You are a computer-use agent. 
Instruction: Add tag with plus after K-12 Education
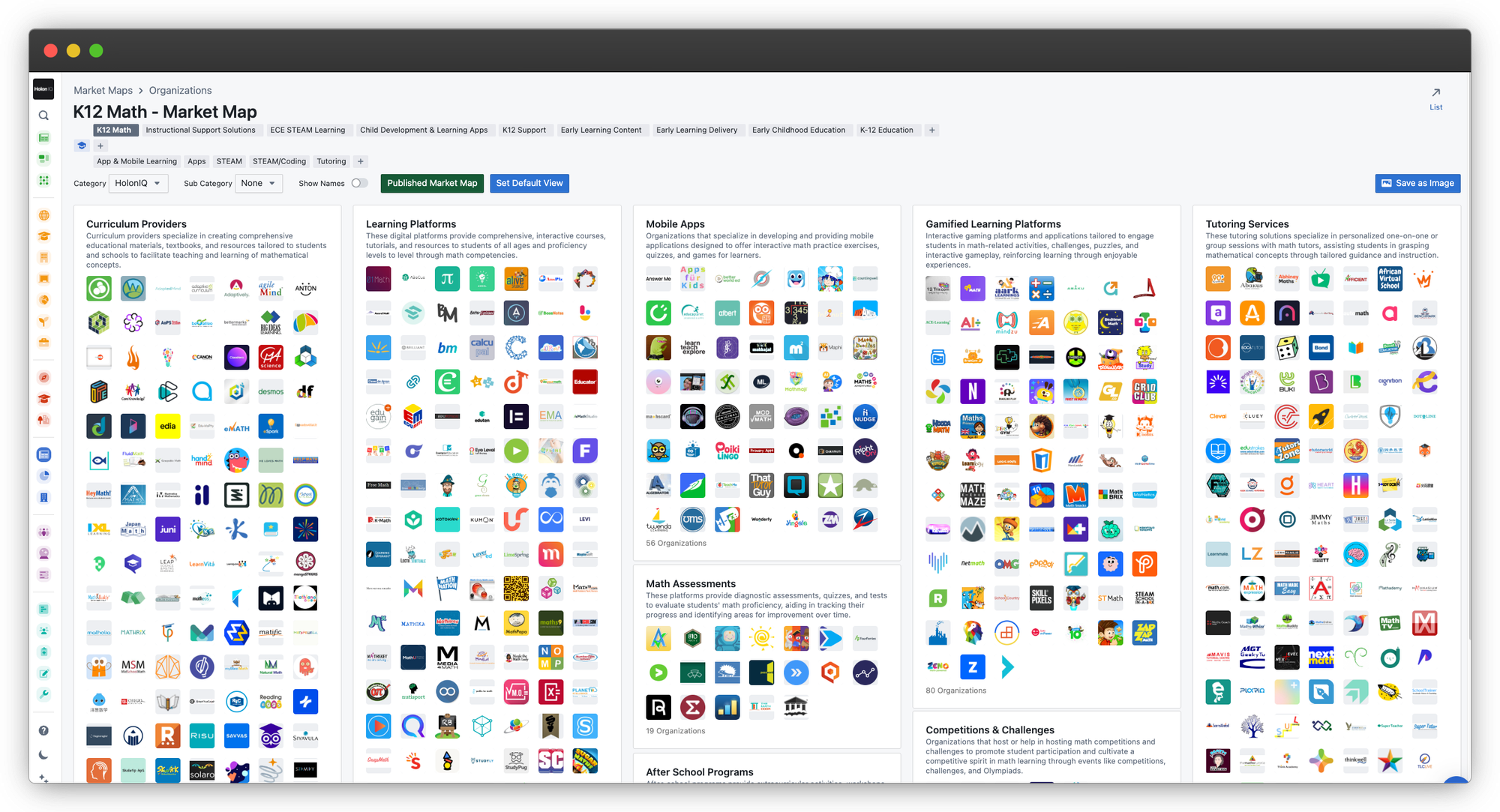[931, 130]
